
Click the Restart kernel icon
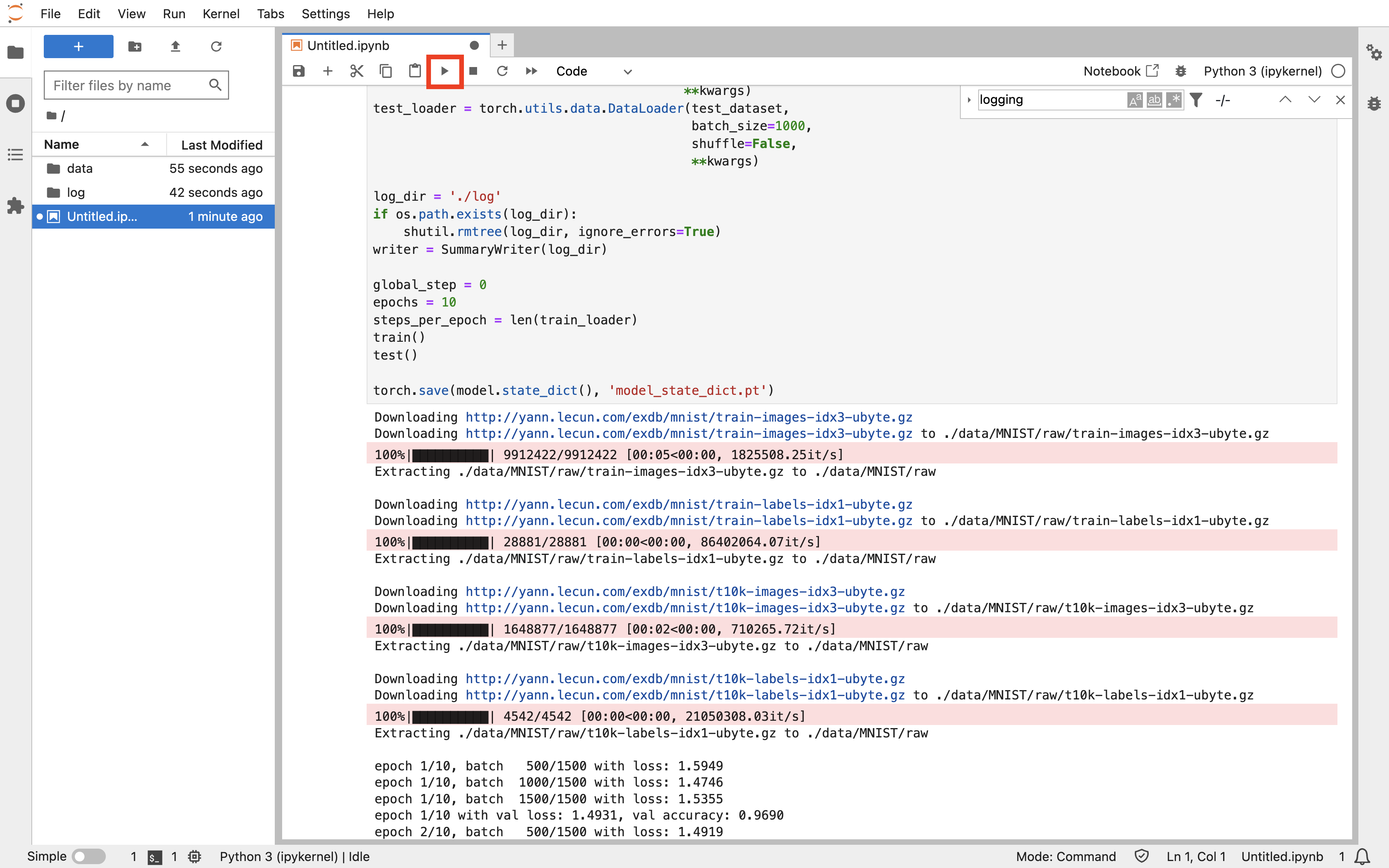point(502,71)
